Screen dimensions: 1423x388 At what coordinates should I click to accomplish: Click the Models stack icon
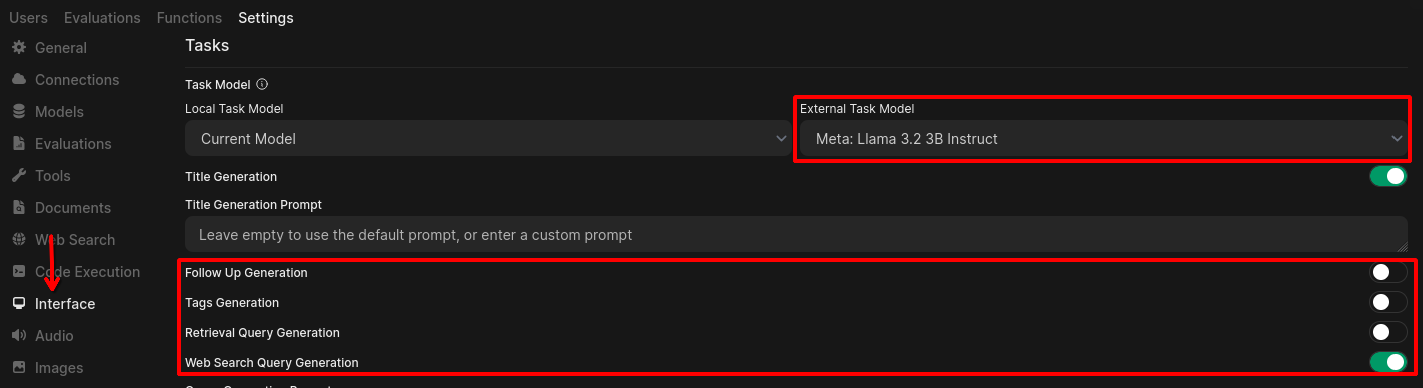(x=18, y=112)
